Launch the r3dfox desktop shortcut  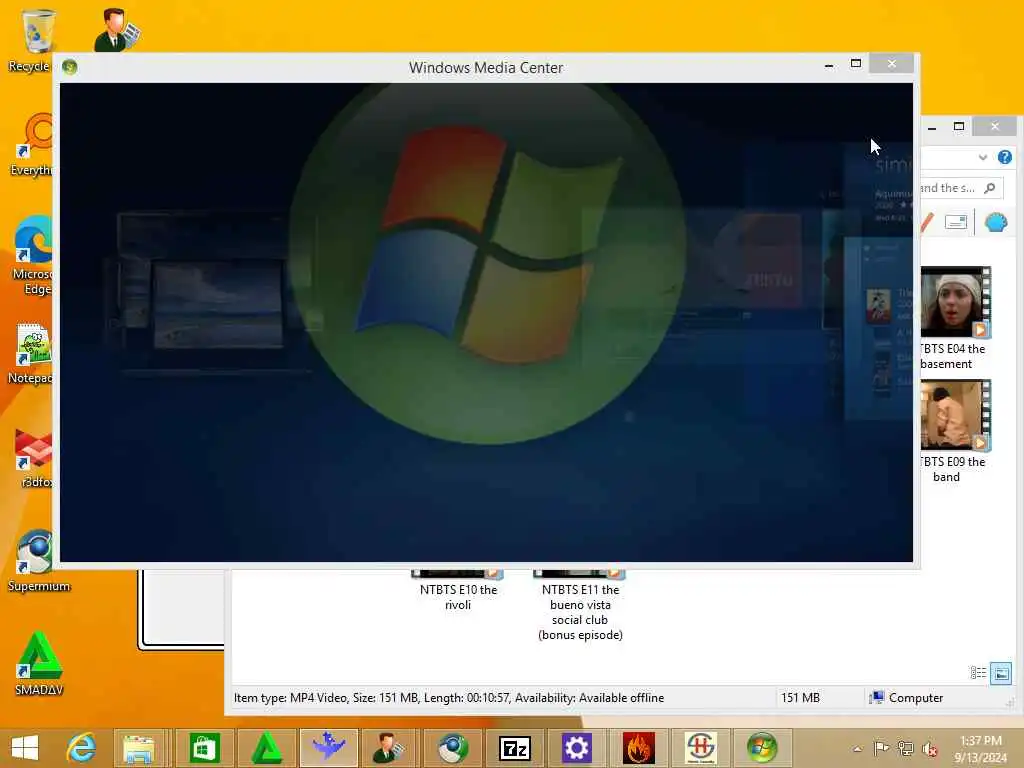(34, 449)
